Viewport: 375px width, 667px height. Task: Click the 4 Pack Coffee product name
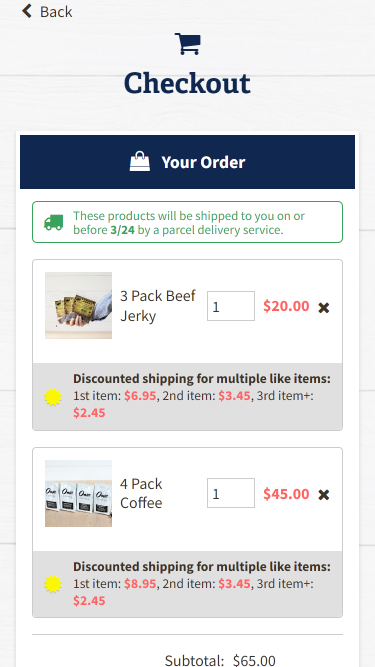(x=141, y=493)
